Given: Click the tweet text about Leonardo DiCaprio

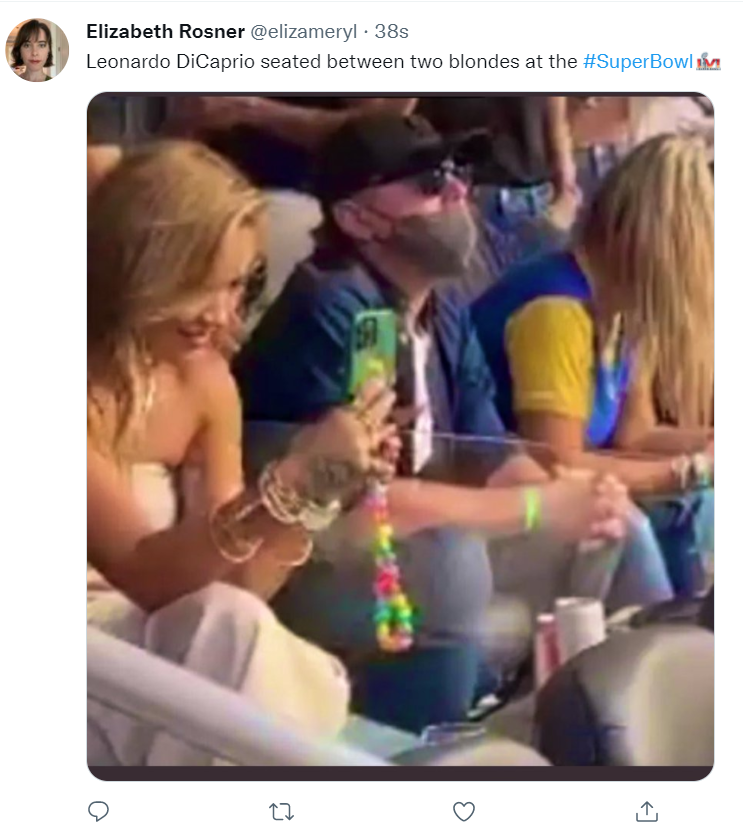Looking at the screenshot, I should [x=331, y=62].
